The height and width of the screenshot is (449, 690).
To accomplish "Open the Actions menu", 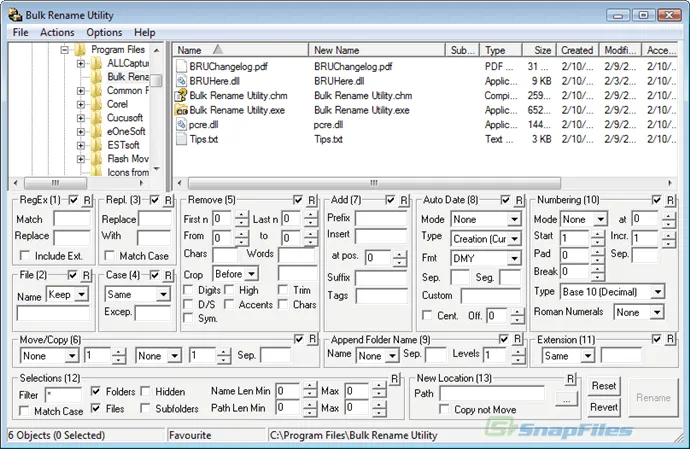I will point(57,33).
